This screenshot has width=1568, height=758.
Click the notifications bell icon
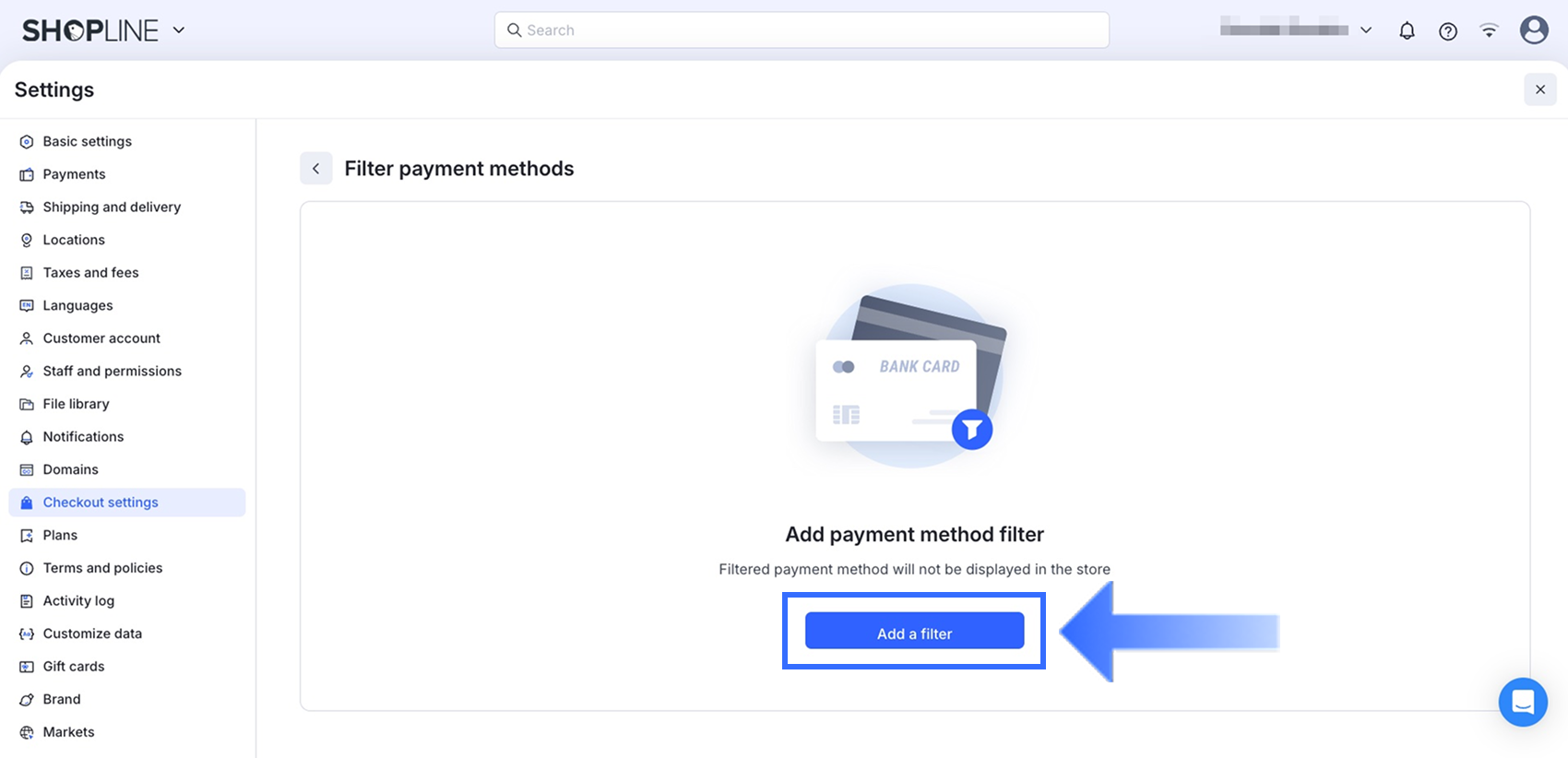pos(1407,30)
